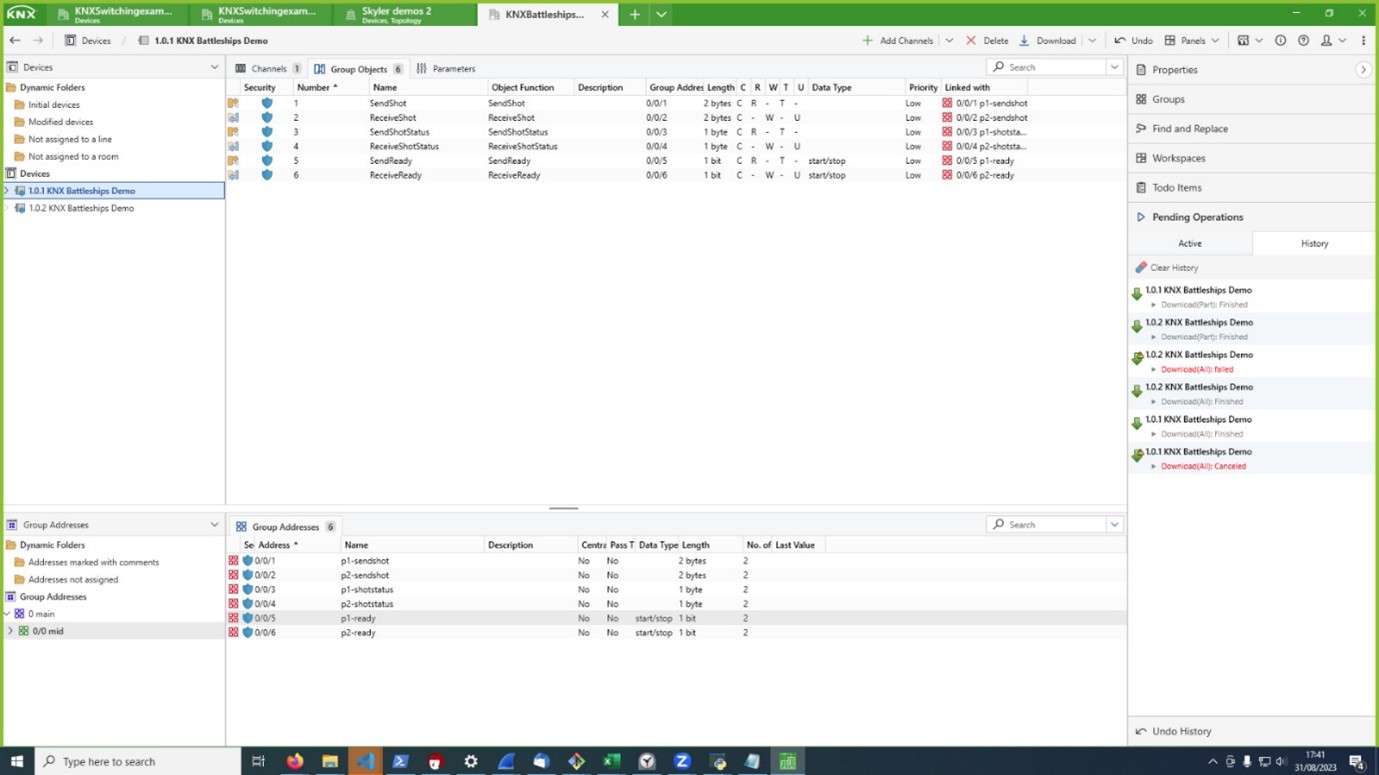Click the Download toolbar icon
1379x775 pixels.
(x=1024, y=40)
